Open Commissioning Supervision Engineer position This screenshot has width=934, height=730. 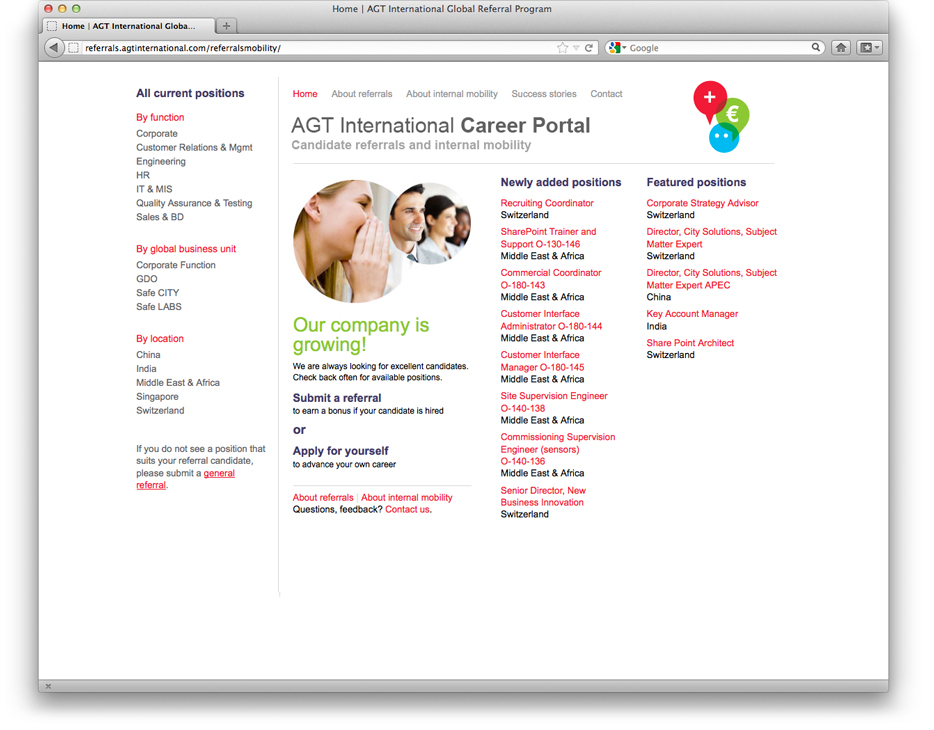point(558,449)
